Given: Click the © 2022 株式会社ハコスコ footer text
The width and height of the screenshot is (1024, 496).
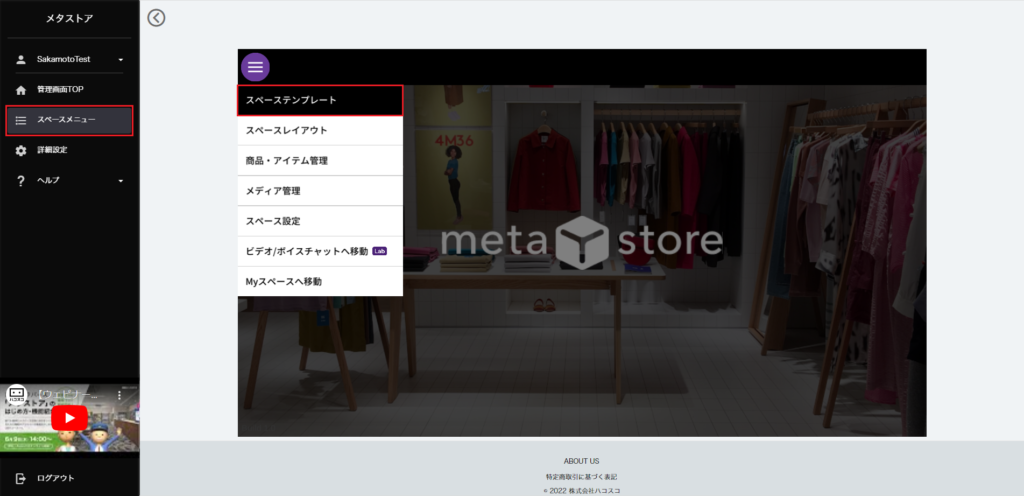Looking at the screenshot, I should (x=581, y=491).
